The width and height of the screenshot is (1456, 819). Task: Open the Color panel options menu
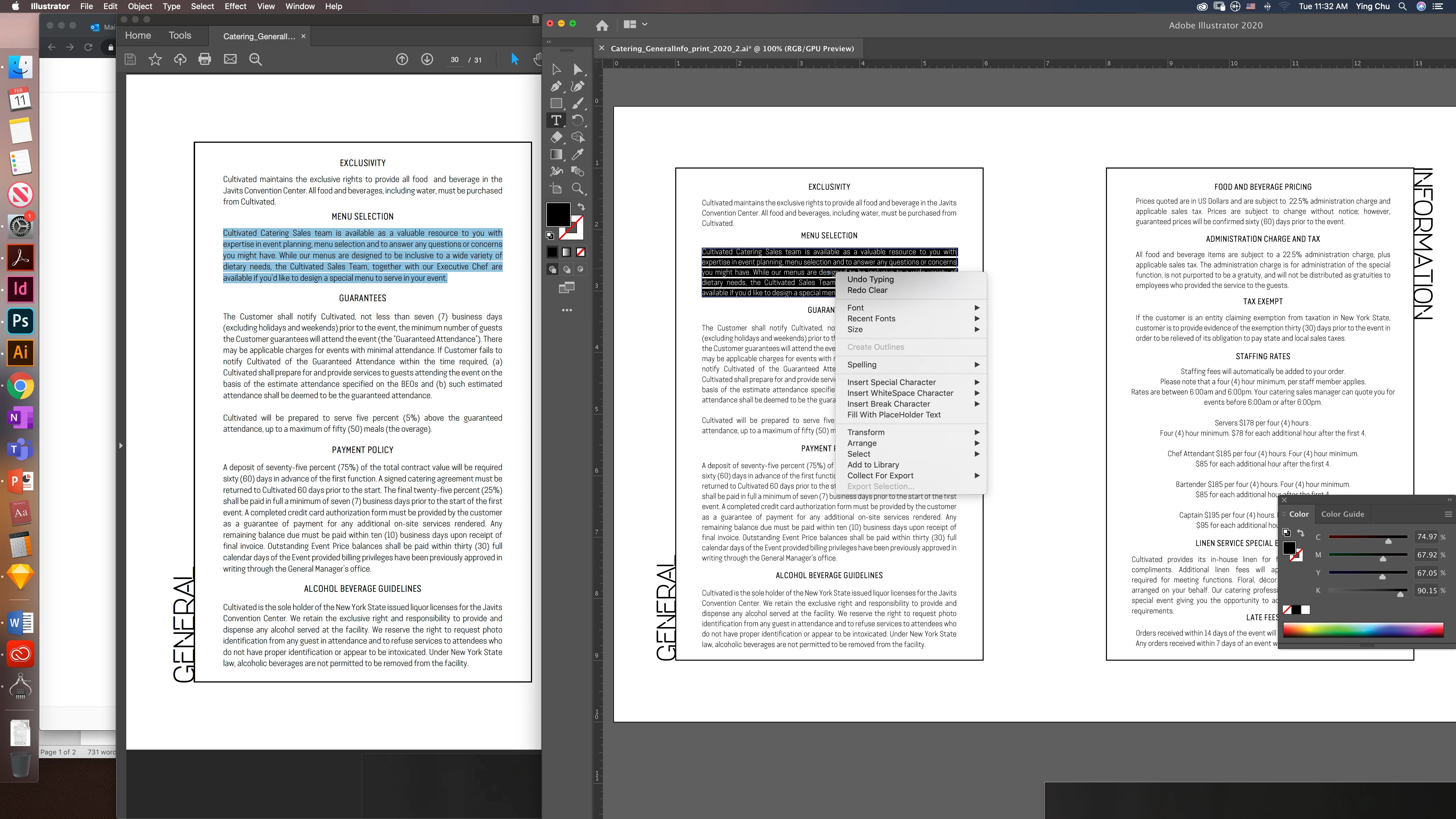(1448, 514)
